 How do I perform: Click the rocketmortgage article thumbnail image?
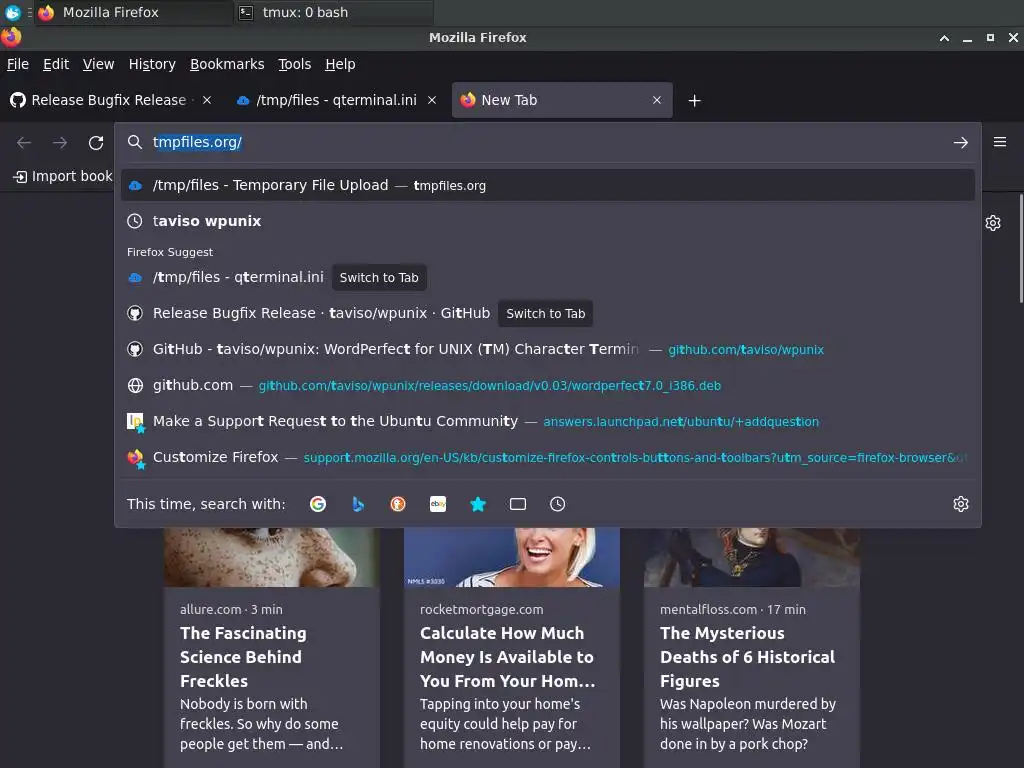point(511,557)
